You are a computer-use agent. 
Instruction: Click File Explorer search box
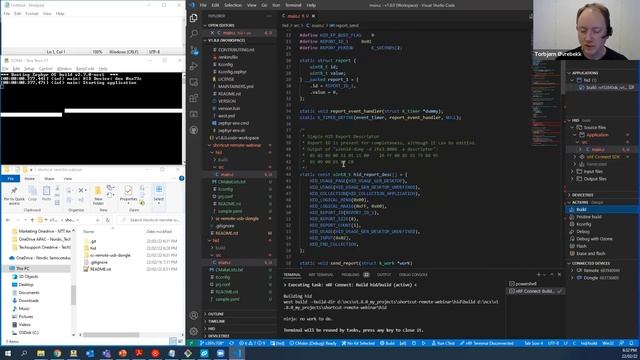coord(150,220)
